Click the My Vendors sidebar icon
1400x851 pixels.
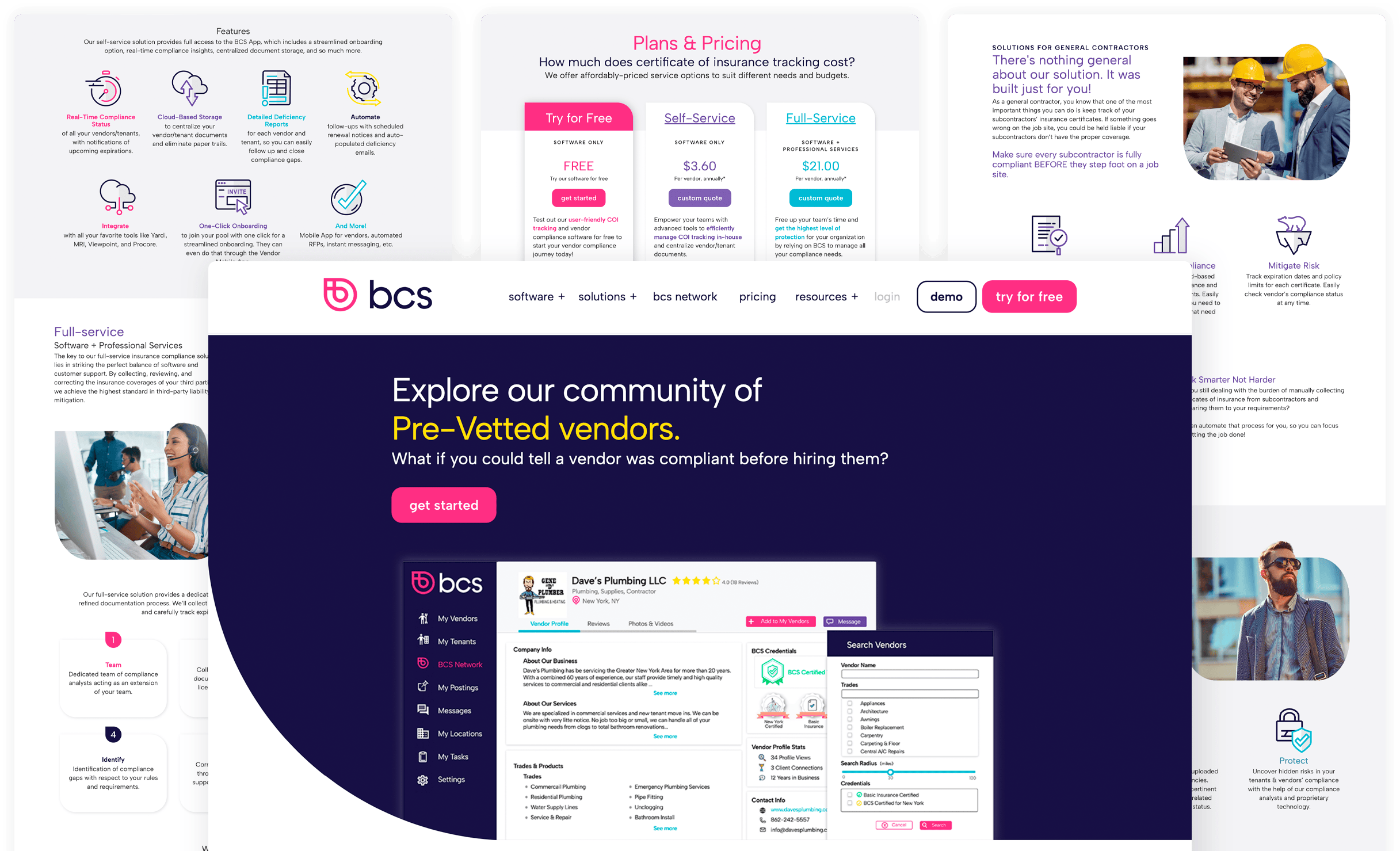pyautogui.click(x=424, y=618)
